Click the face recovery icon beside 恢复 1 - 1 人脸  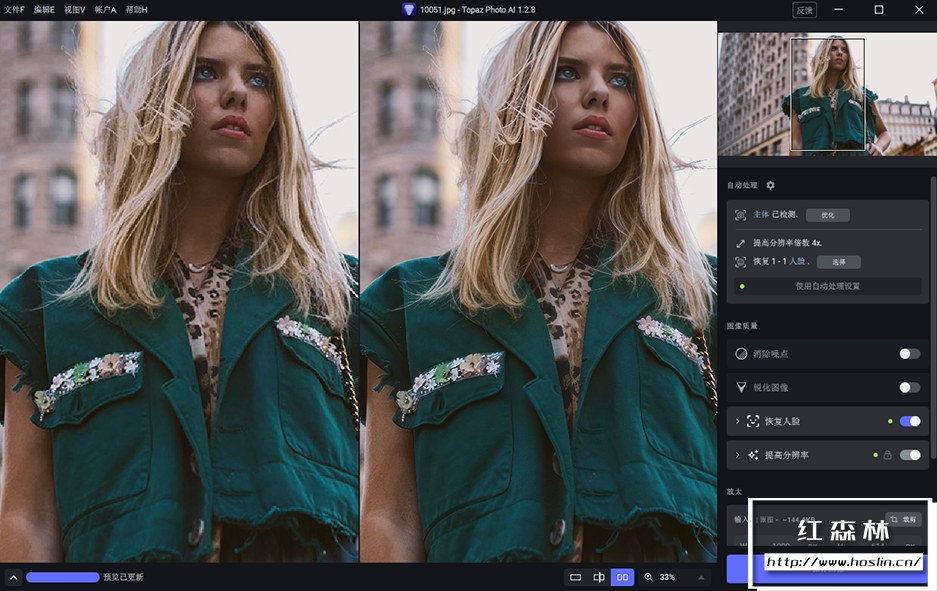tap(740, 262)
